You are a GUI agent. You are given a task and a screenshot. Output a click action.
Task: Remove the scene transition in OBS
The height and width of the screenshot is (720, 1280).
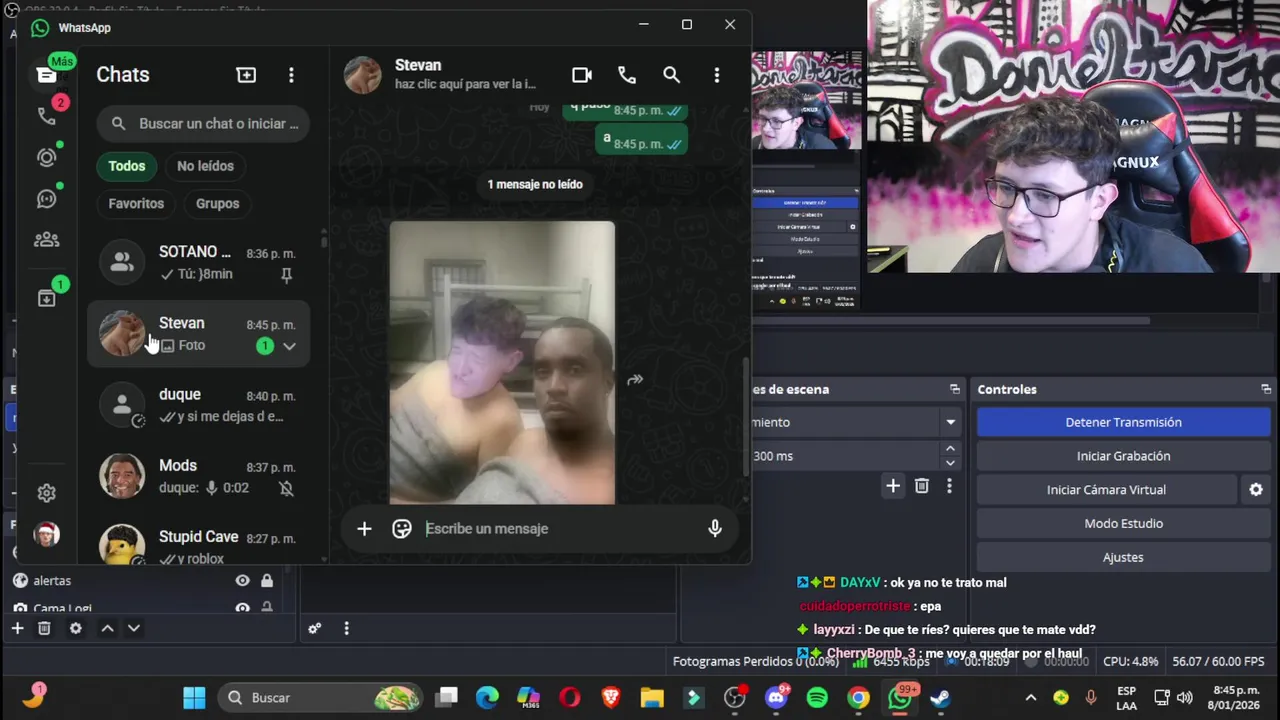pyautogui.click(x=922, y=486)
